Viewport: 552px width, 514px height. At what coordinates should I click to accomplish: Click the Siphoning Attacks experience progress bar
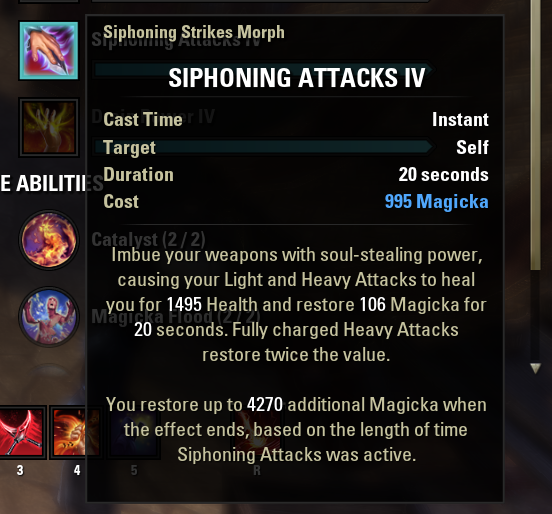click(263, 69)
